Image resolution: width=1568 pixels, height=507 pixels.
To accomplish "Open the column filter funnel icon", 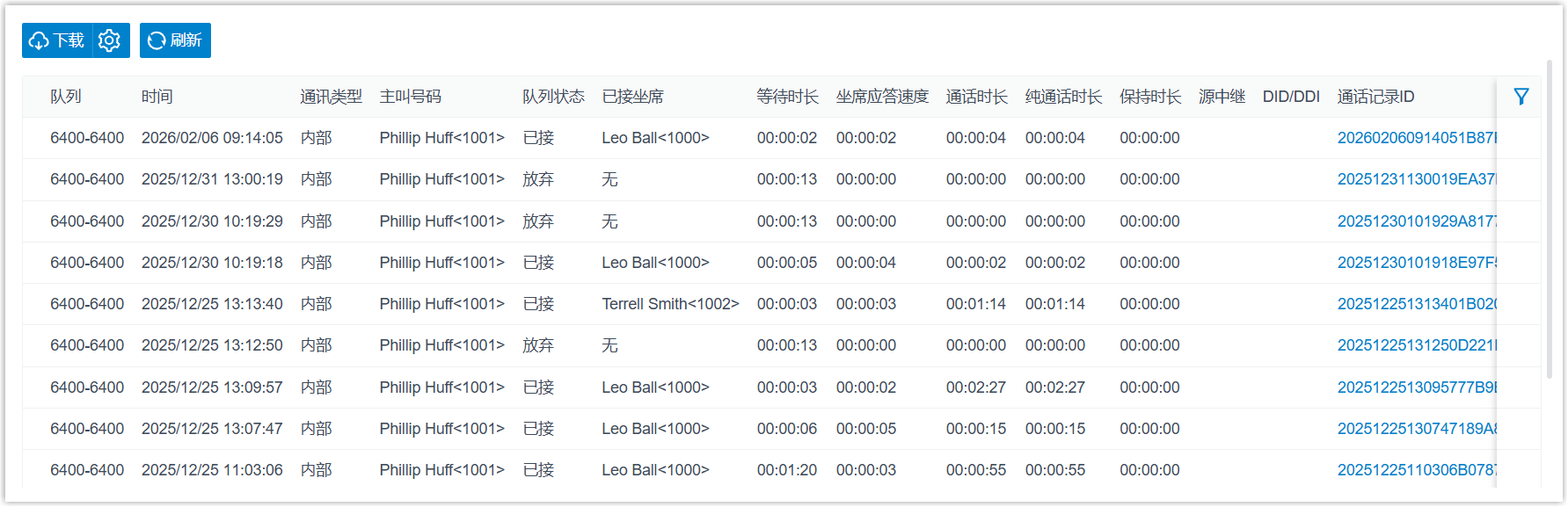I will [1521, 97].
